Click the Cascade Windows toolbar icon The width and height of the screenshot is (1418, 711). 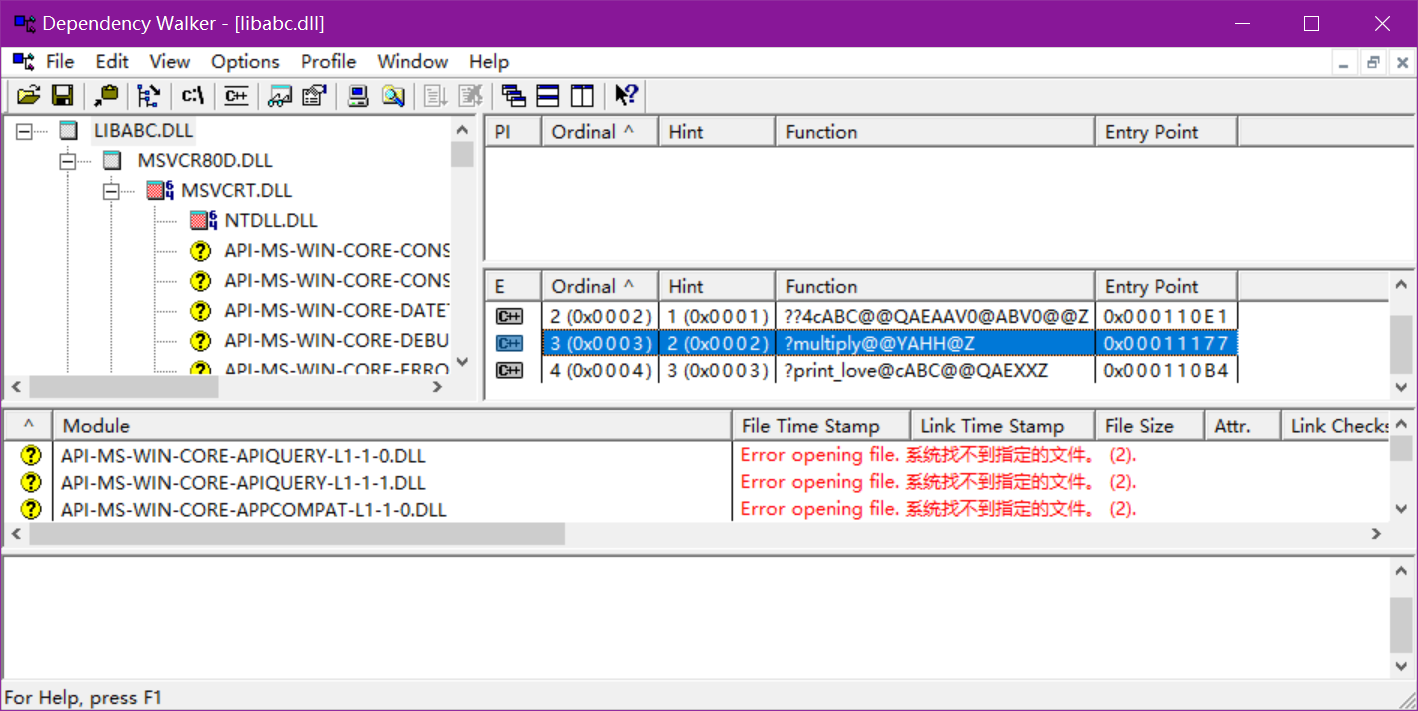(x=513, y=95)
